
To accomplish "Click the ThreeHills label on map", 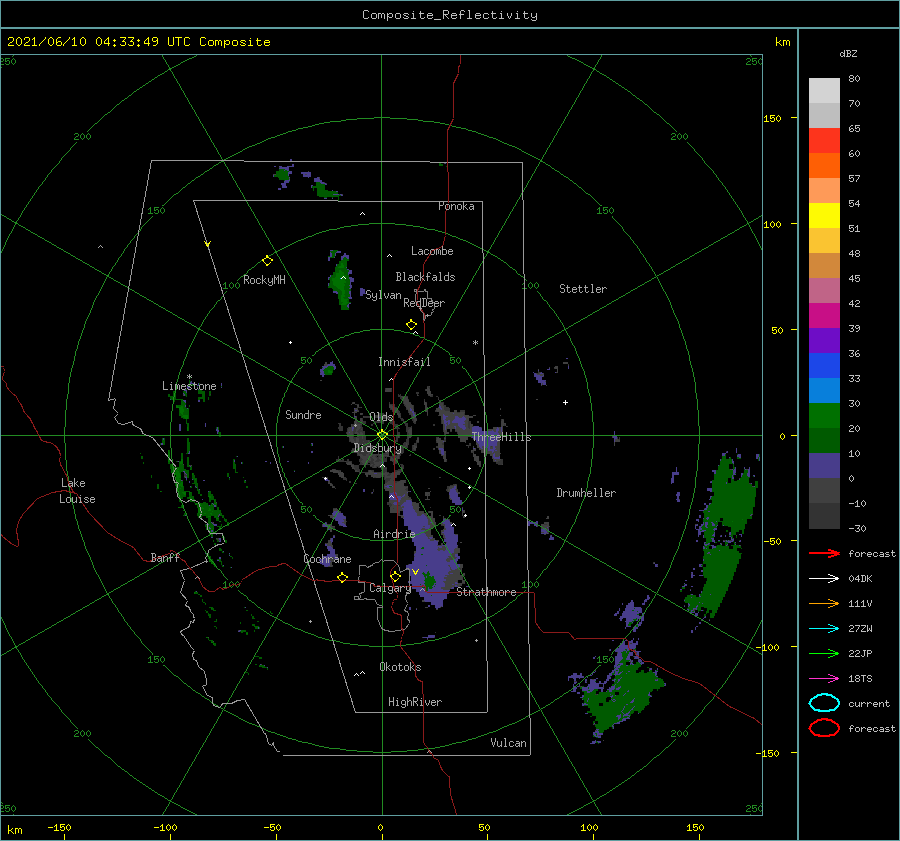I will (502, 437).
